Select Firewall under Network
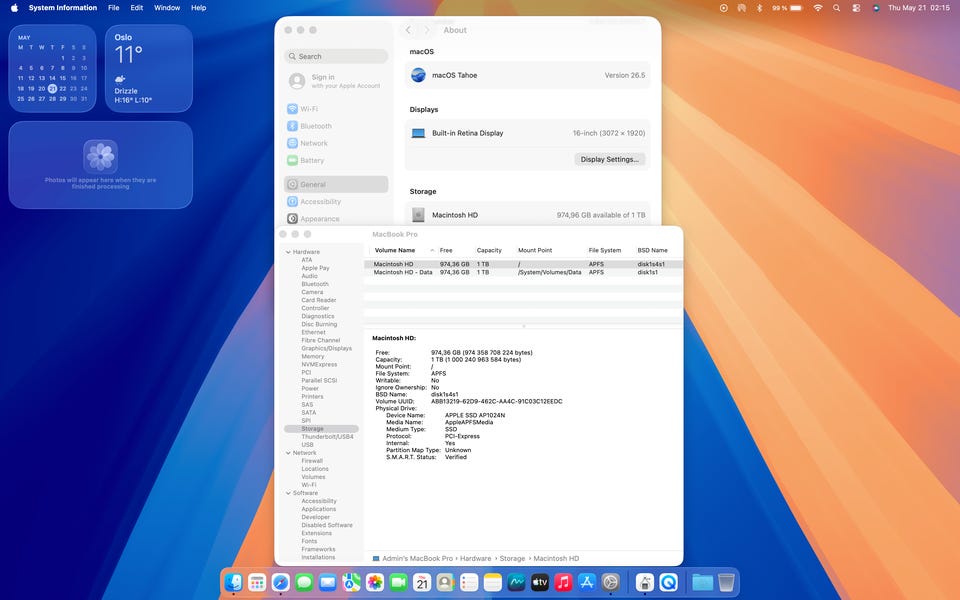 pos(312,461)
